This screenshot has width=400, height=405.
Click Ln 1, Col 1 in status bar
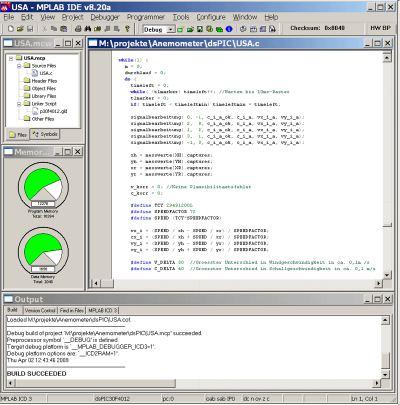click(x=365, y=399)
